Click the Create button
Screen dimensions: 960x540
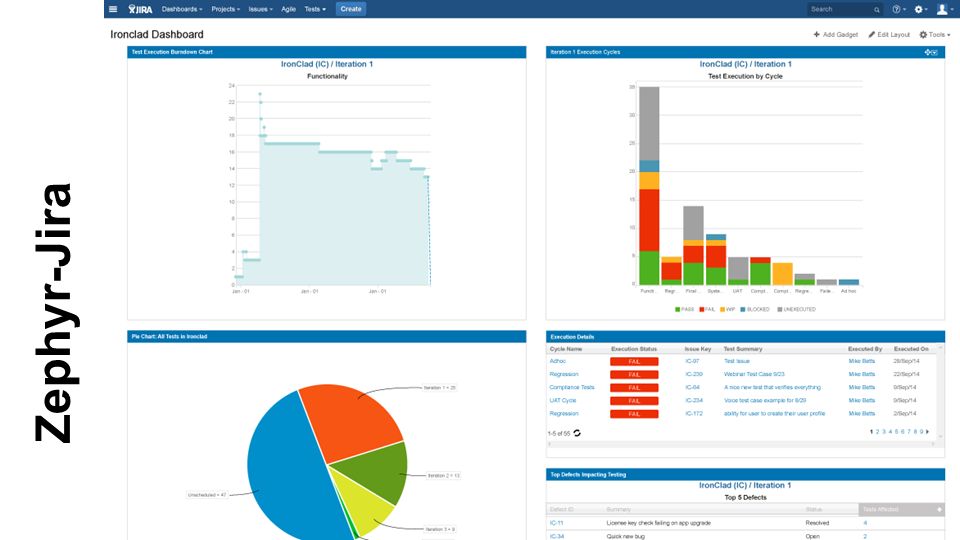click(x=351, y=9)
